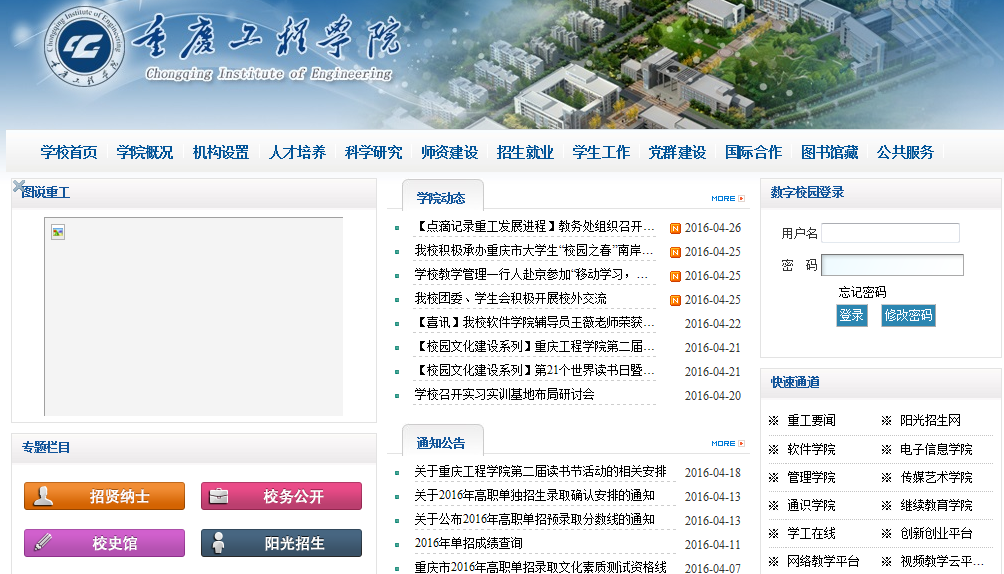Open quick link 管理学院
Screen dimensions: 1004x574
pyautogui.click(x=811, y=478)
